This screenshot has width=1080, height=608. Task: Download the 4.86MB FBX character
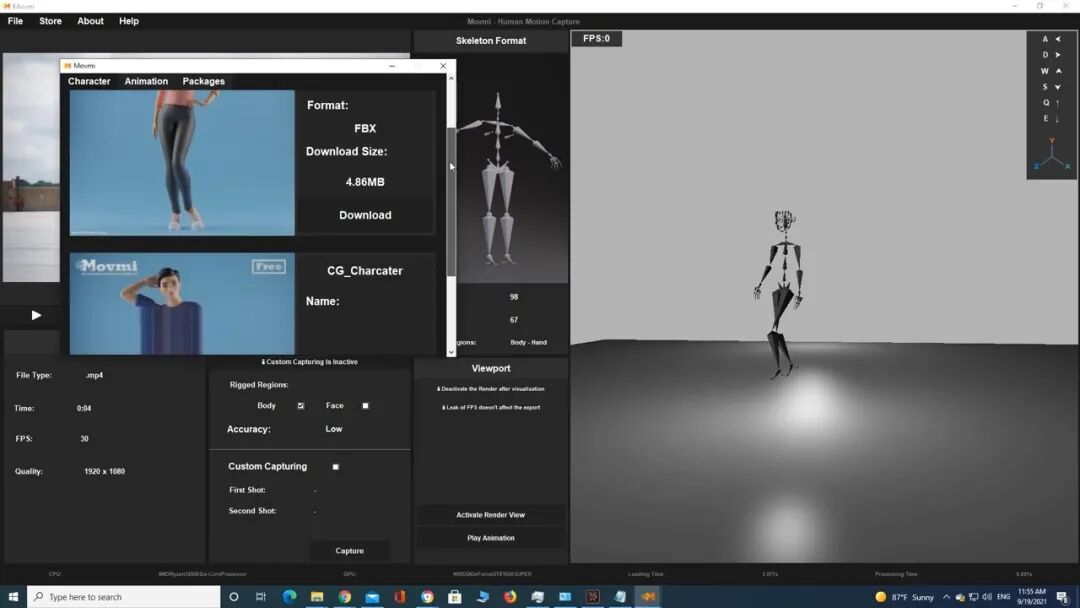(x=365, y=216)
